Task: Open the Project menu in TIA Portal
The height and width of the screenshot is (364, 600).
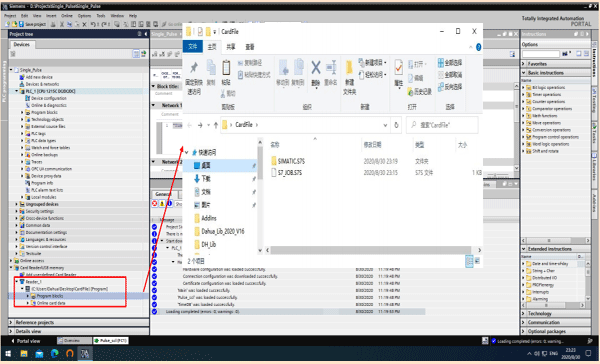Action: (x=10, y=16)
